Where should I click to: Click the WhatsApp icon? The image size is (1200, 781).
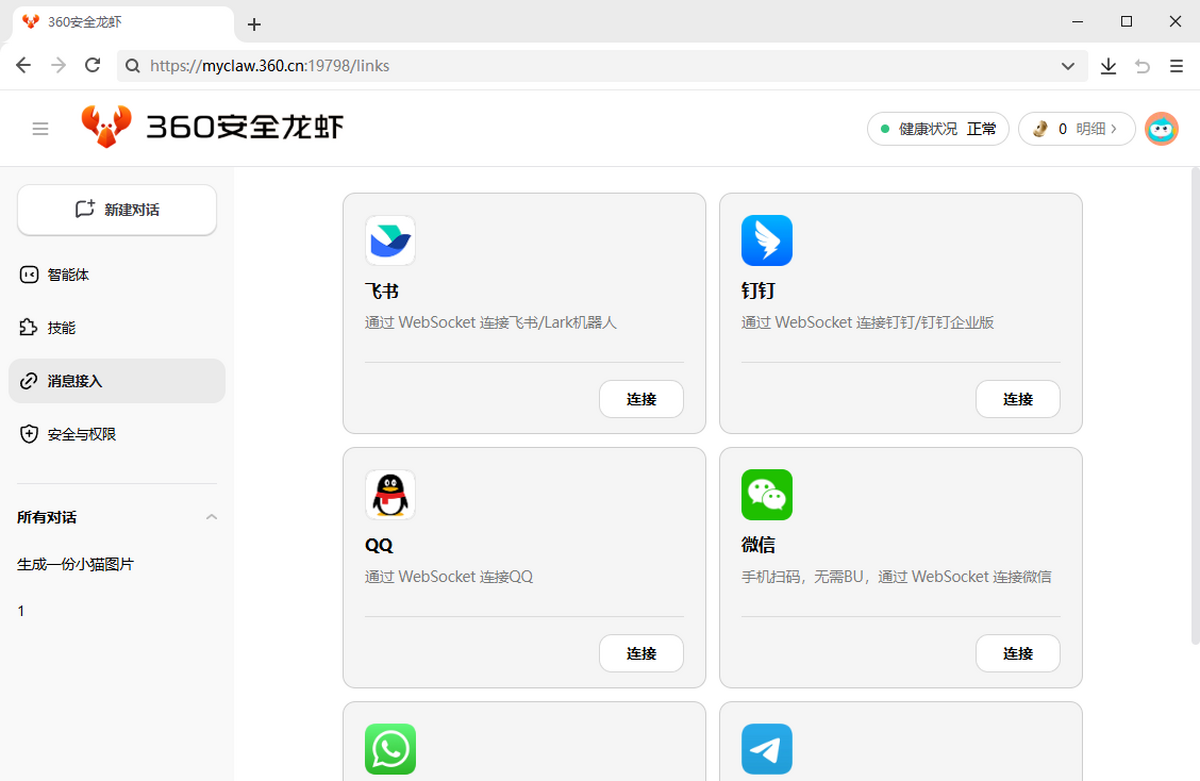pos(390,749)
